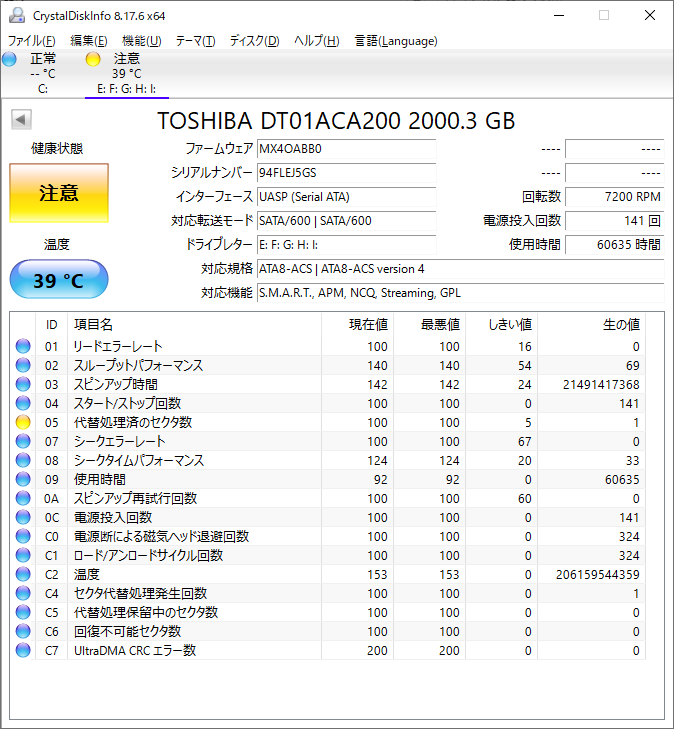Click the 現在値 column header

pos(357,325)
